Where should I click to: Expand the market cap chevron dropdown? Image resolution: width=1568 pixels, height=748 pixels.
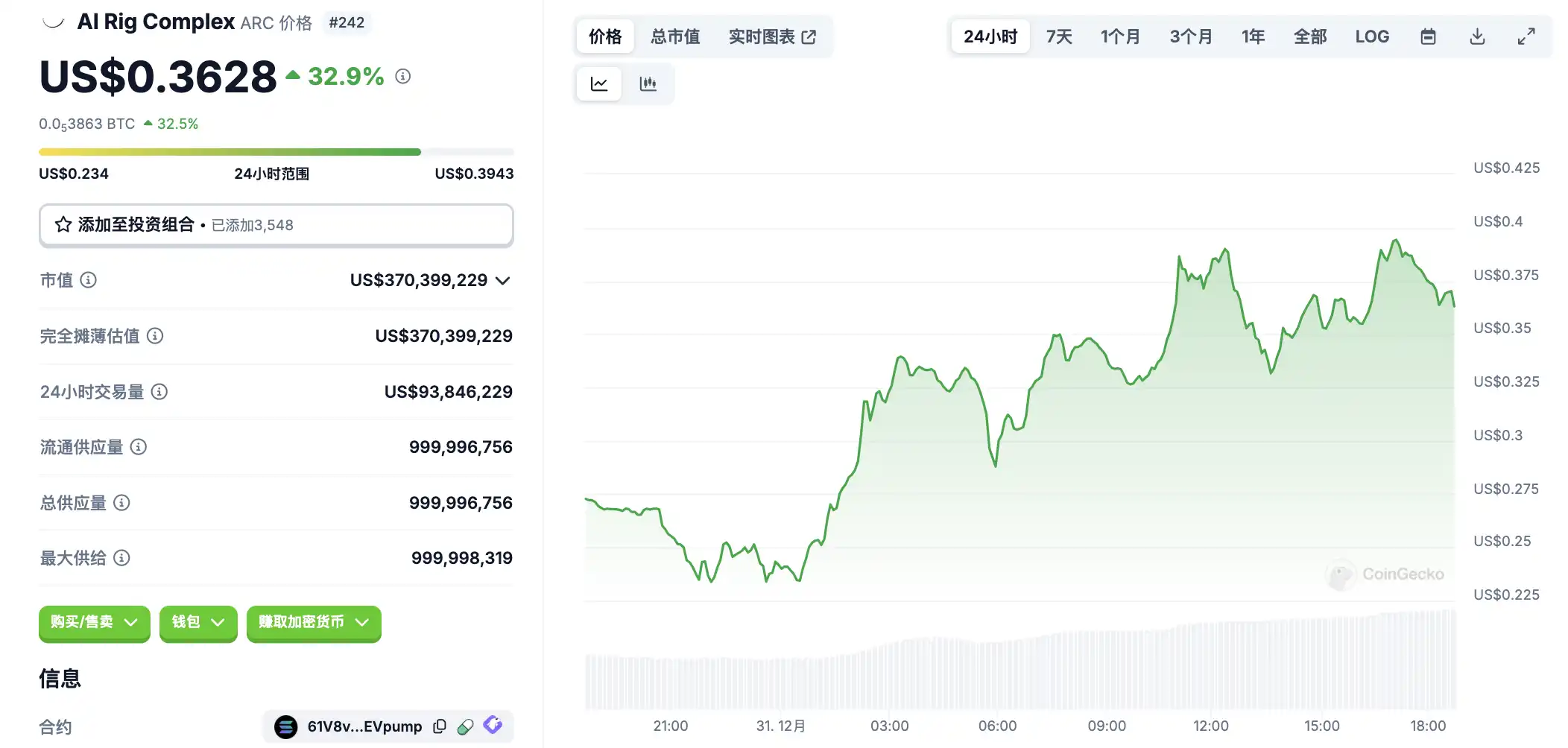point(503,281)
